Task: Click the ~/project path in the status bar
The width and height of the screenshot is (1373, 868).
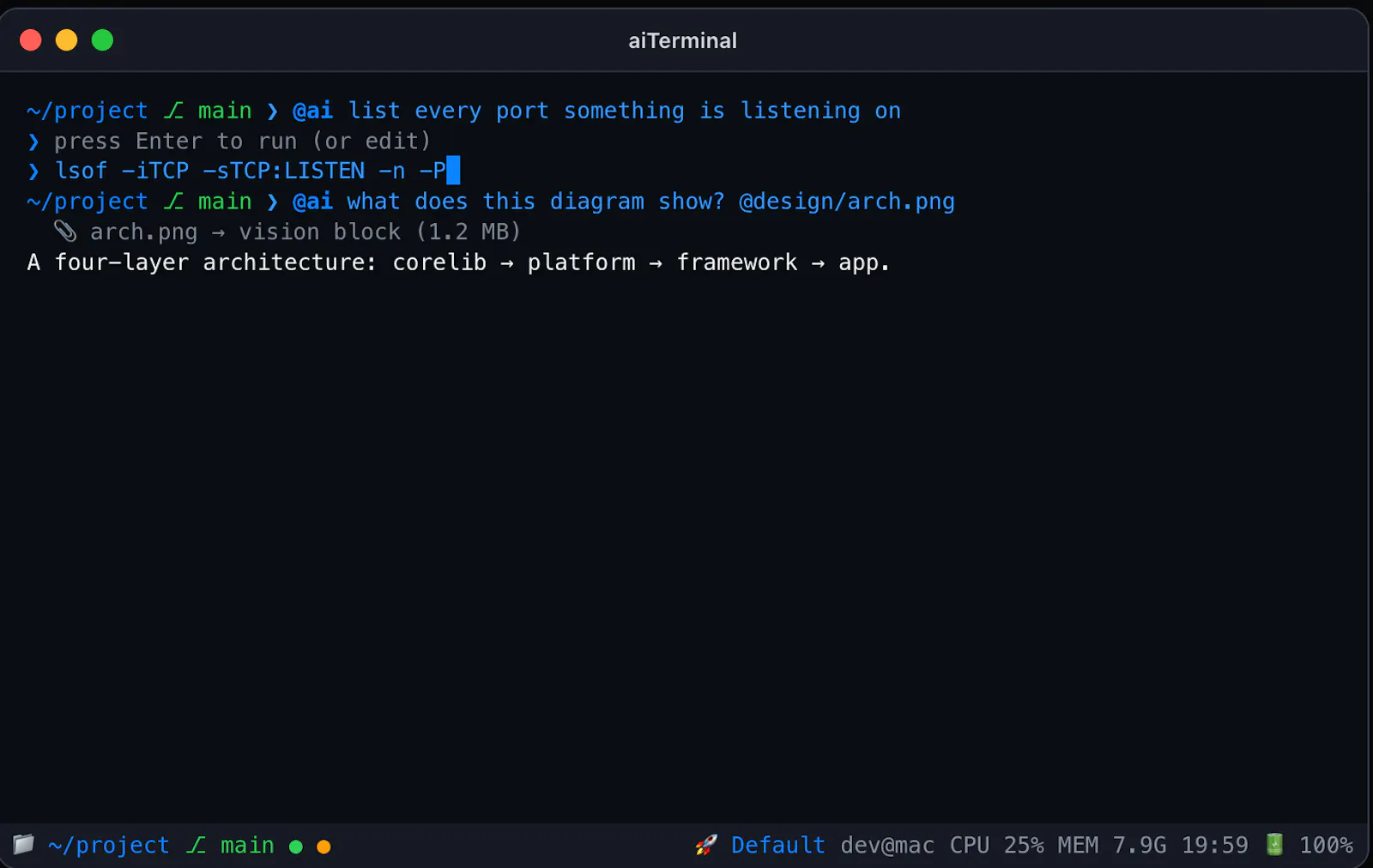Action: pyautogui.click(x=109, y=846)
